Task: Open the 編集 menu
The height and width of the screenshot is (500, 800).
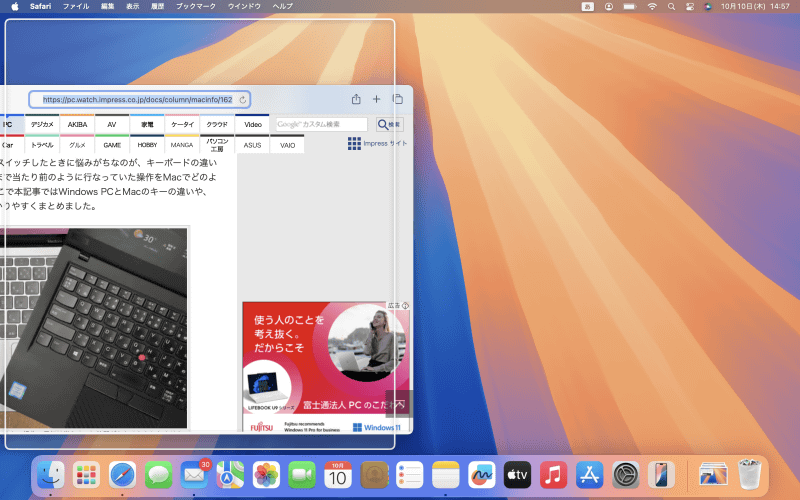Action: 107,6
